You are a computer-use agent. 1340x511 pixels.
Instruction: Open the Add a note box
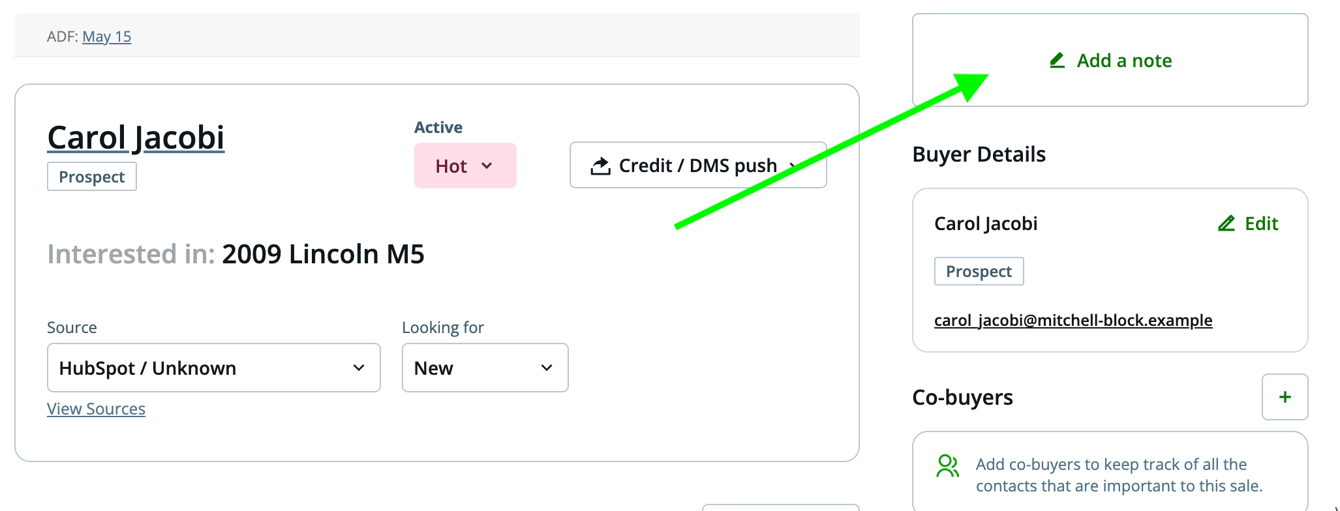[1110, 60]
